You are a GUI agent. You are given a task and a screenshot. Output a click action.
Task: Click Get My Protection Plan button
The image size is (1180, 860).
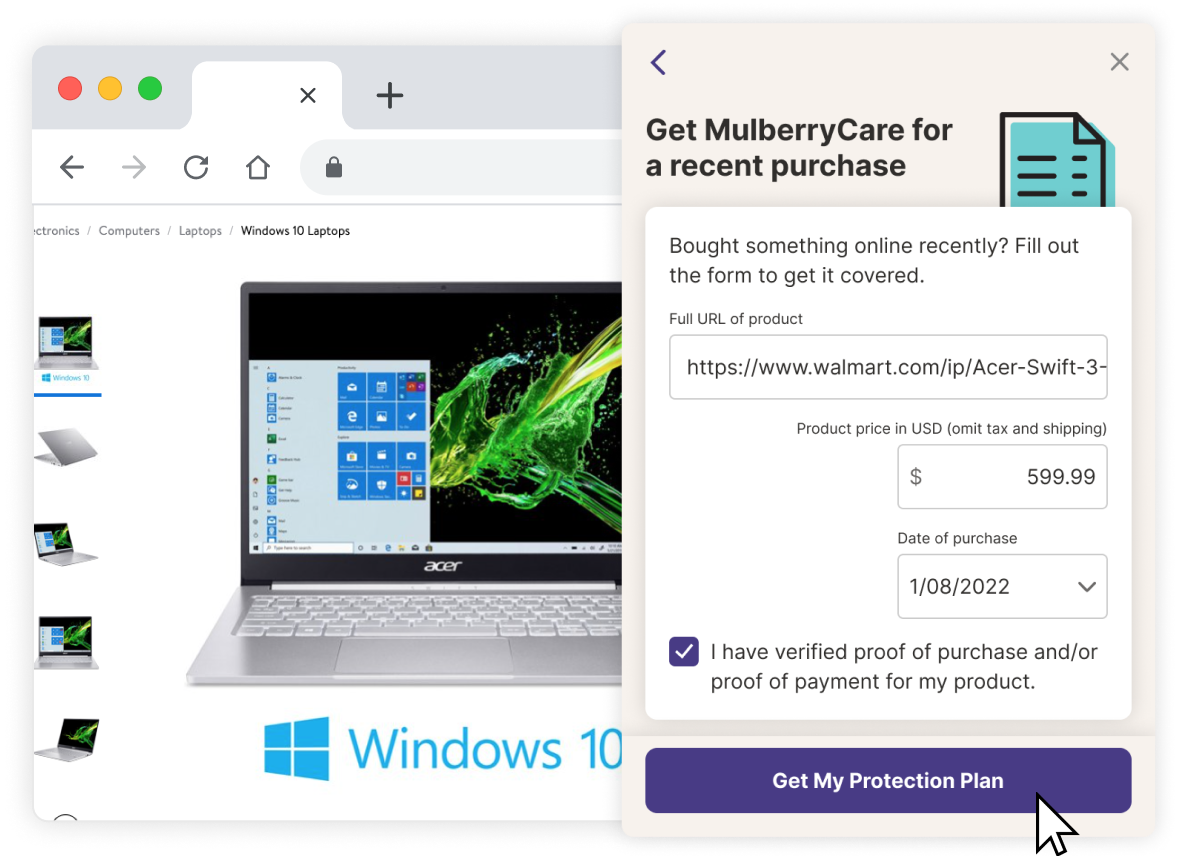pyautogui.click(x=888, y=780)
